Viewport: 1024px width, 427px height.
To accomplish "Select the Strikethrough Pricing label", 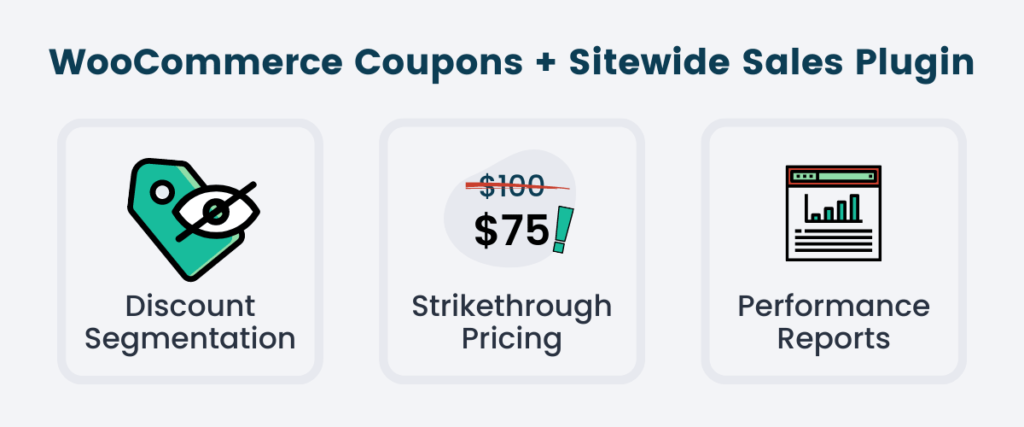I will point(511,323).
